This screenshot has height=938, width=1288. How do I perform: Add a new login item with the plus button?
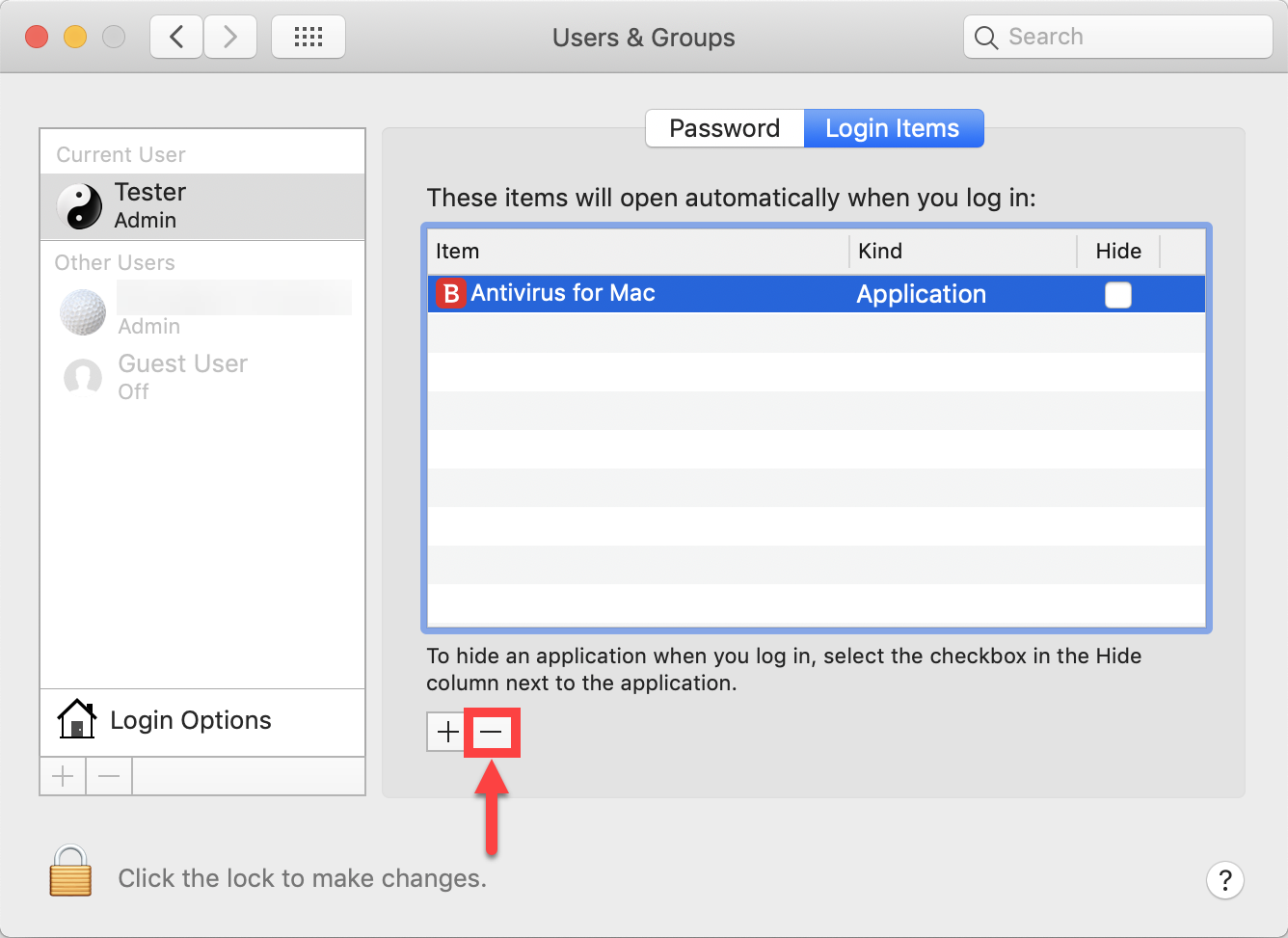pyautogui.click(x=446, y=732)
